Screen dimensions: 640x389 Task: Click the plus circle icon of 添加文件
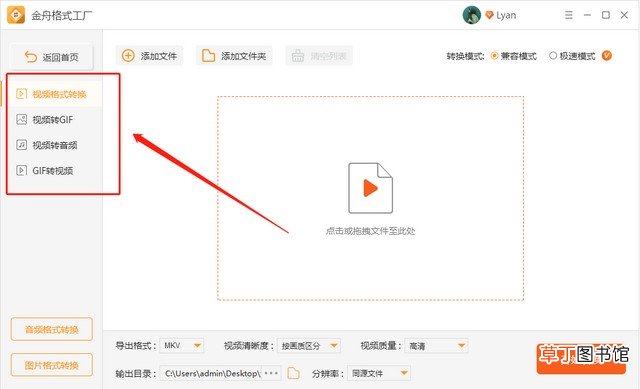tap(128, 56)
